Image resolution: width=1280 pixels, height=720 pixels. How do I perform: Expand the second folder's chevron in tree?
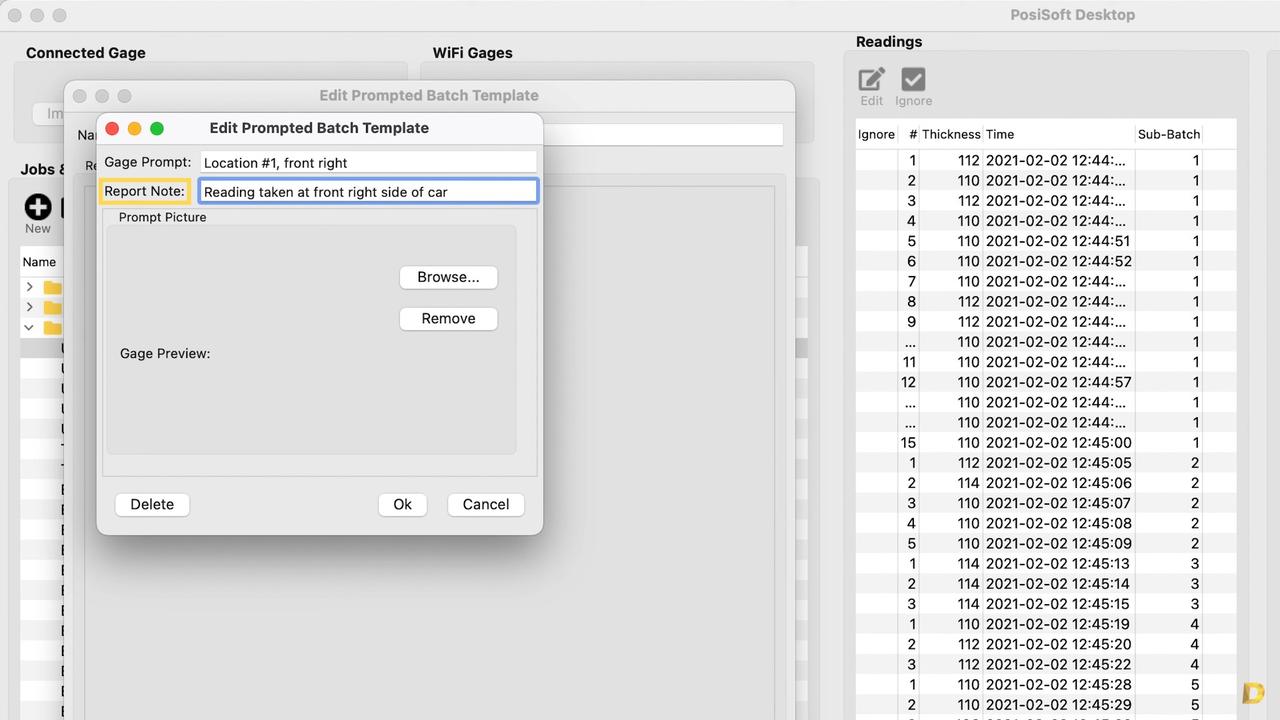coord(29,307)
